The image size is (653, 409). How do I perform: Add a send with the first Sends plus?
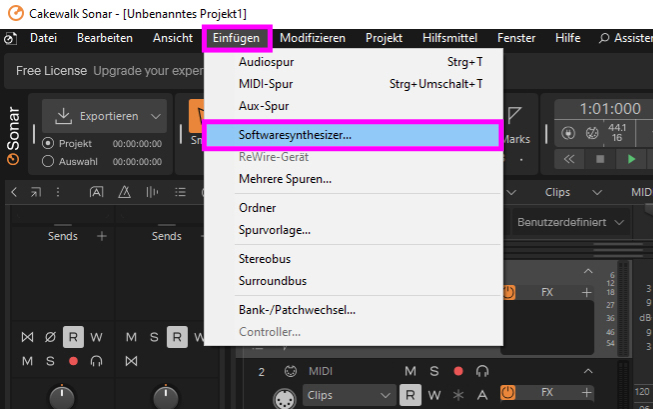tap(102, 236)
